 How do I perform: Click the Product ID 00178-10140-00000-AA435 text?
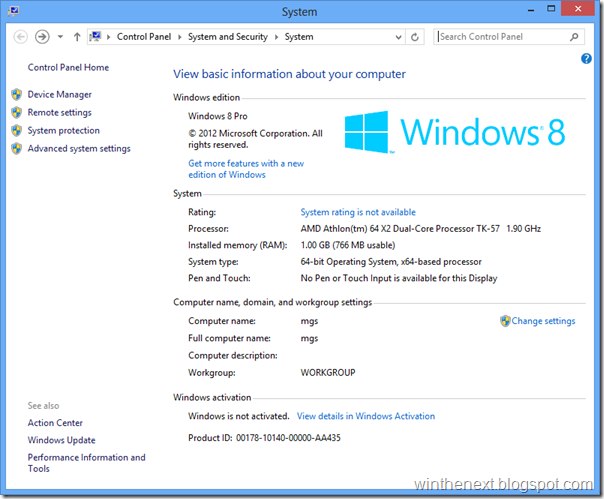click(x=264, y=438)
